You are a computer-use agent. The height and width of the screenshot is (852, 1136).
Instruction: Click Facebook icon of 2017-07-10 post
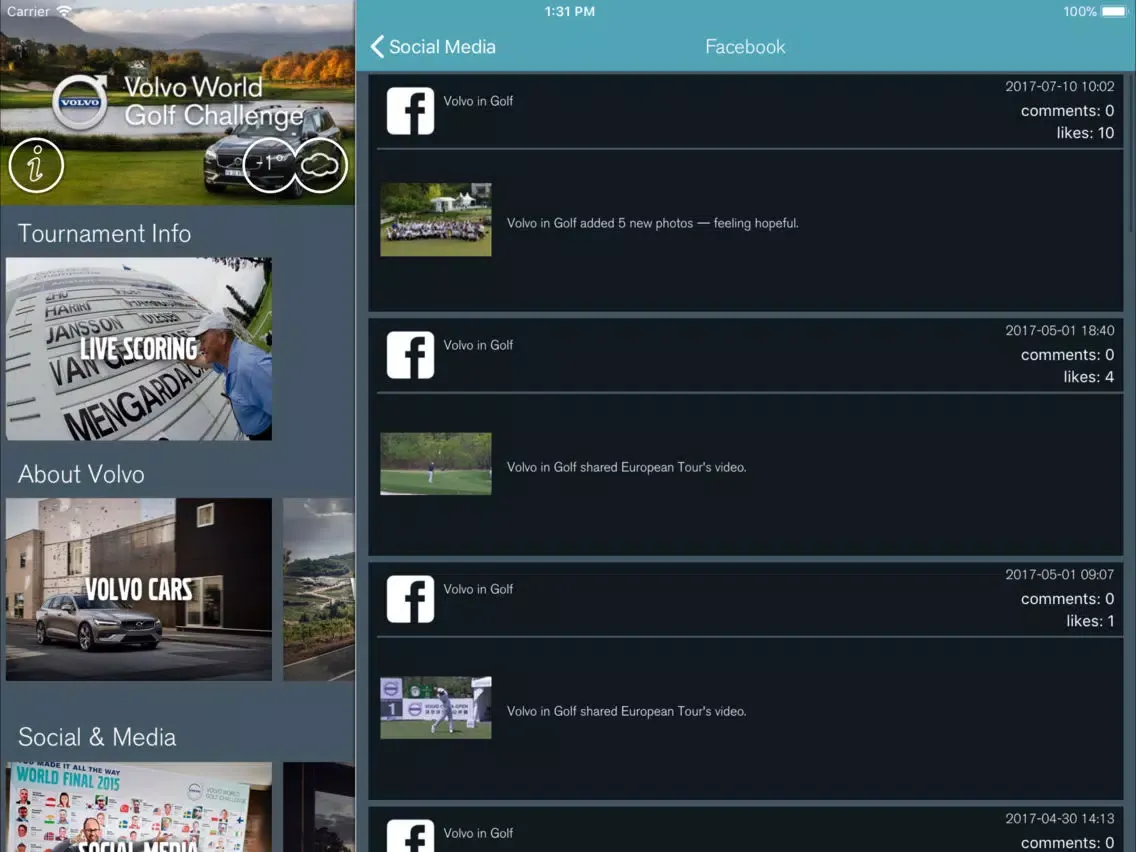[411, 111]
